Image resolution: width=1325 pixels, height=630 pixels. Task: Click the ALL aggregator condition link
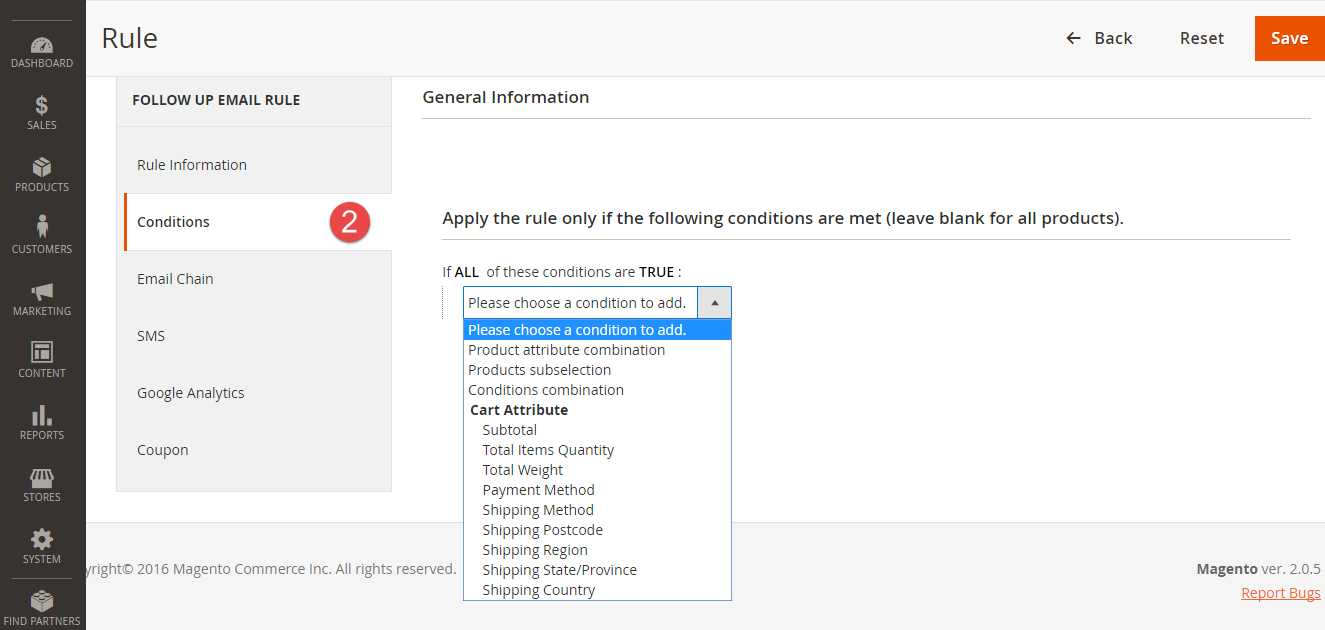click(x=467, y=272)
